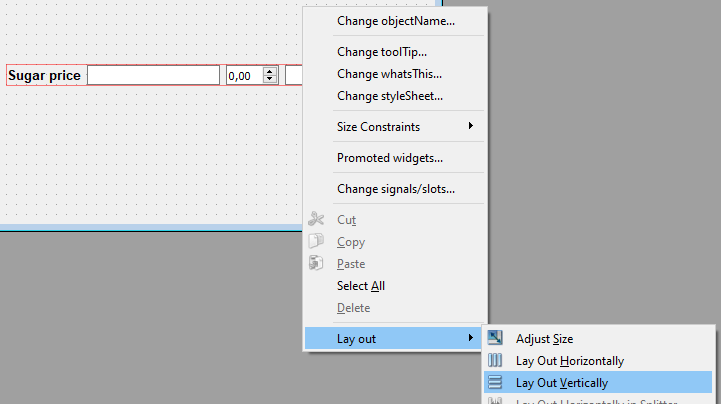
Task: Select the Sugar price label
Action: pos(45,76)
